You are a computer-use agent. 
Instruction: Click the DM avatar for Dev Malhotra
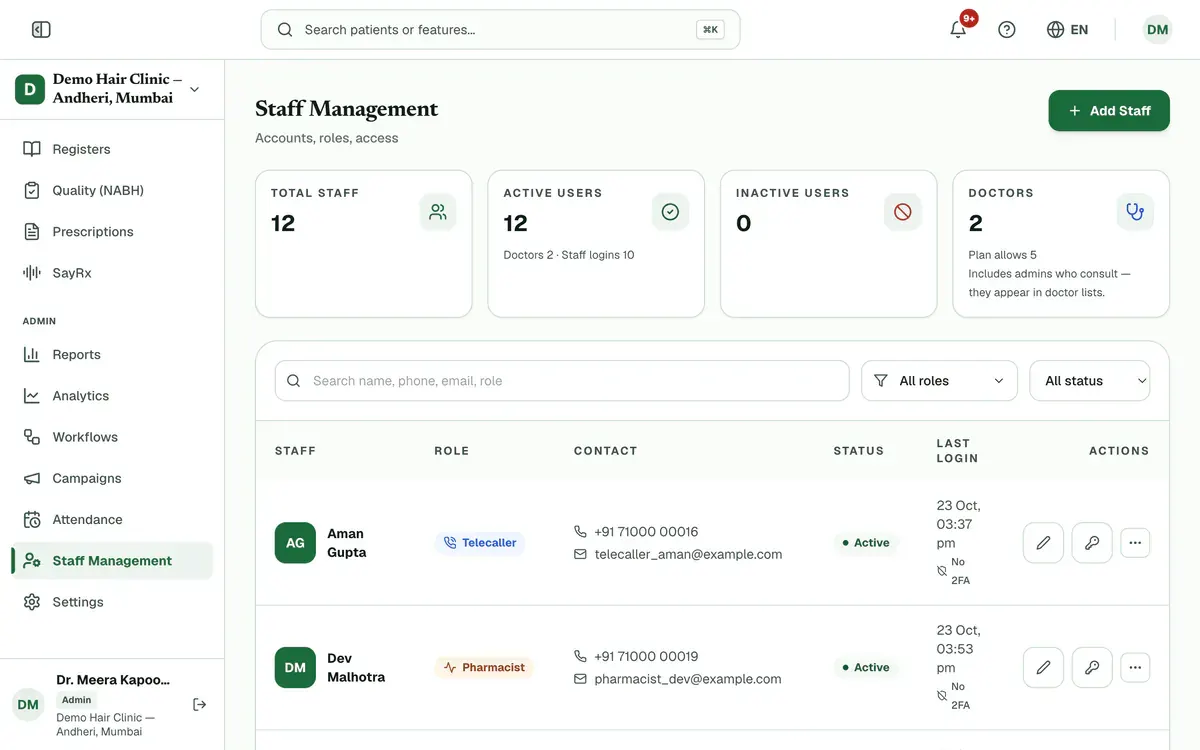[x=295, y=667]
